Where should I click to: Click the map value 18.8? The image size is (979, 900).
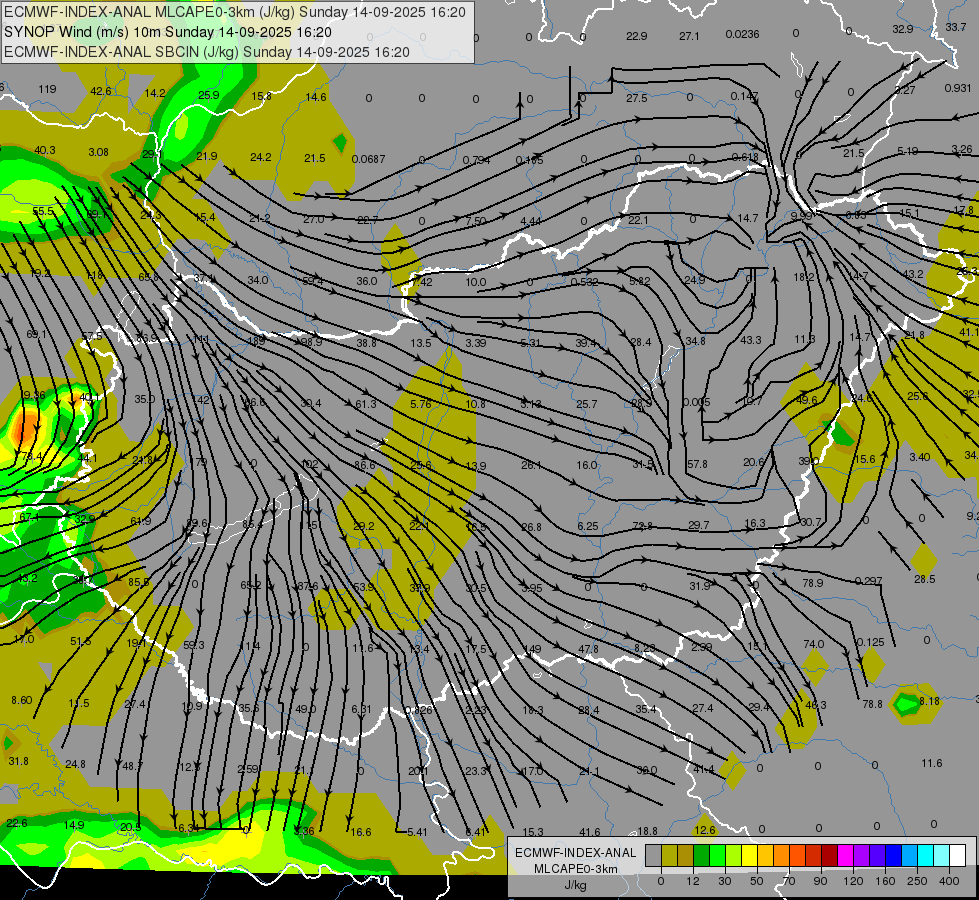pos(647,831)
